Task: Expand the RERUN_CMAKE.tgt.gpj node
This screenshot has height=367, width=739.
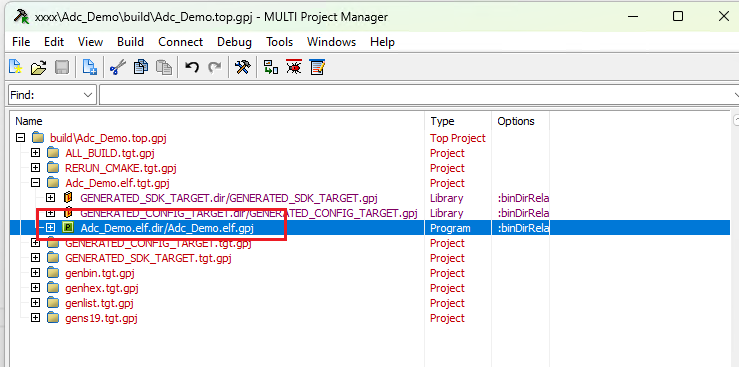Action: tap(35, 168)
